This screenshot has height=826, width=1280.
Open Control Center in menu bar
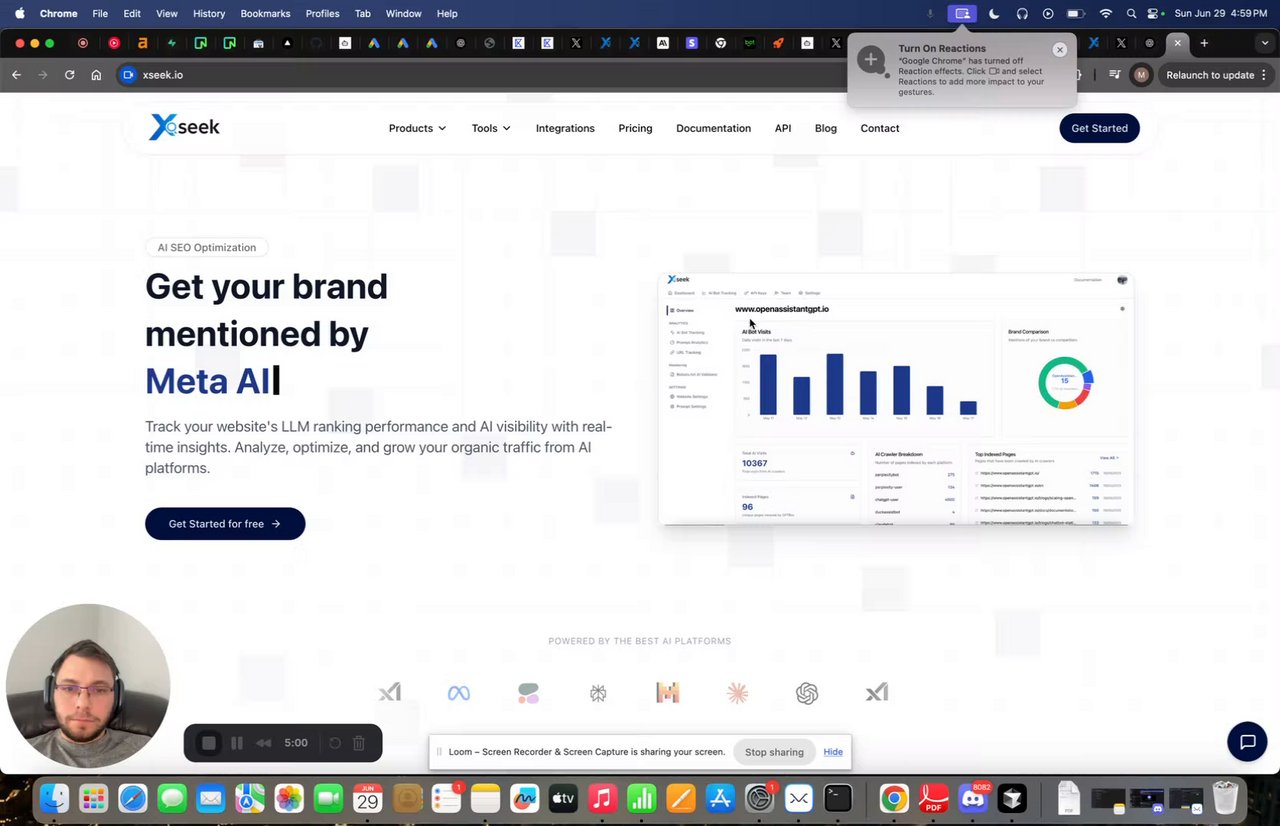(1155, 13)
